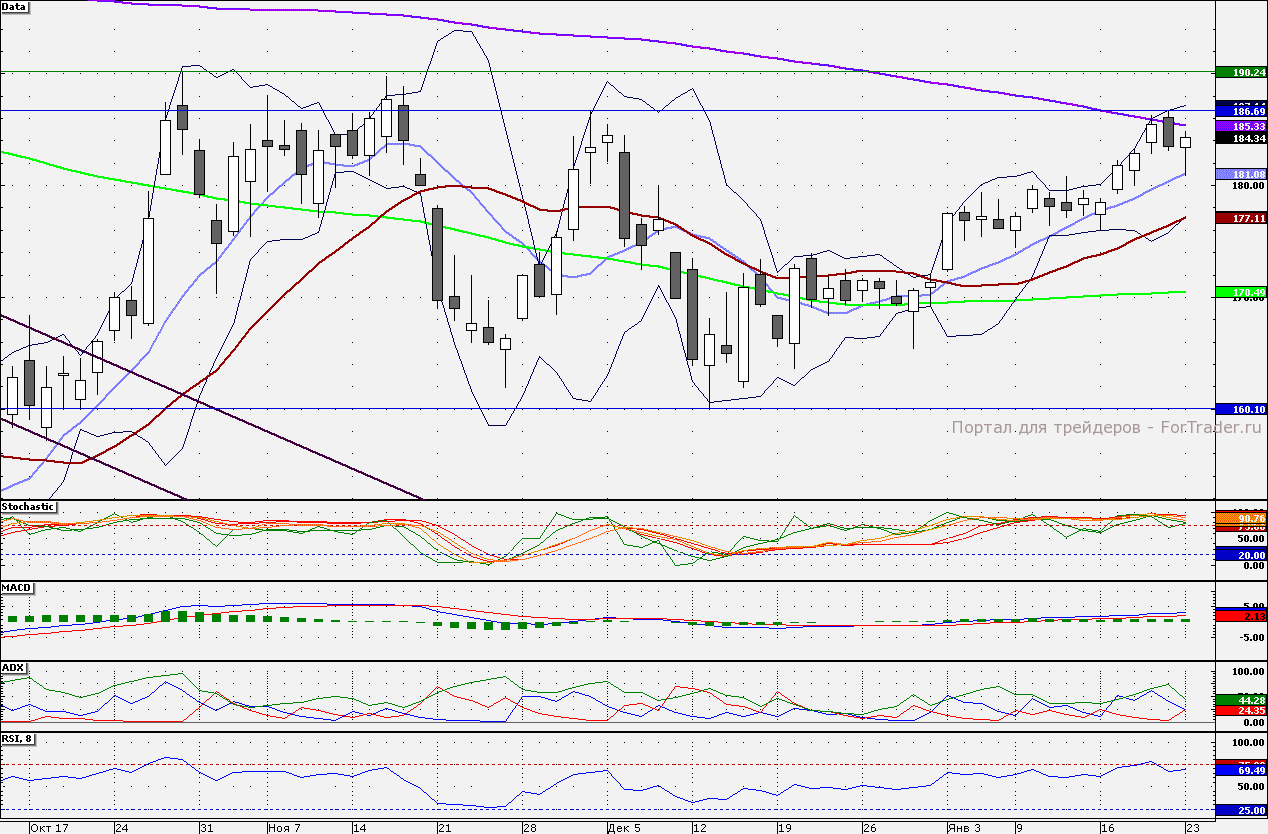Screen dimensions: 1268x834
Task: Click the green 190.24 price marker
Action: (x=1241, y=73)
